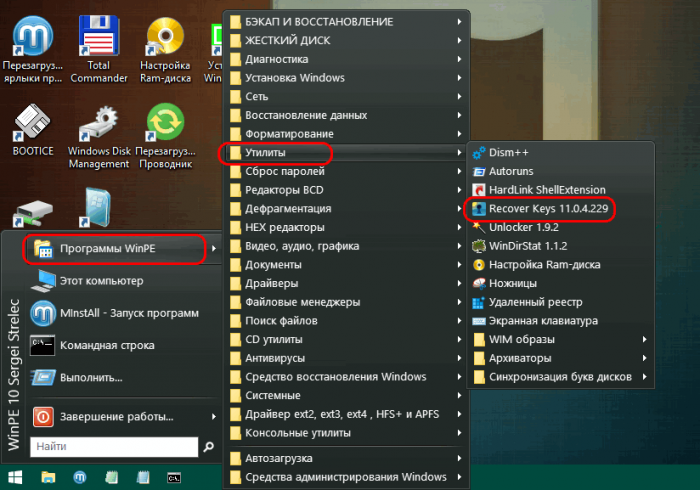Image resolution: width=700 pixels, height=490 pixels.
Task: Open Драйвер ext2, ext3, ext4 folder
Action: coord(346,415)
